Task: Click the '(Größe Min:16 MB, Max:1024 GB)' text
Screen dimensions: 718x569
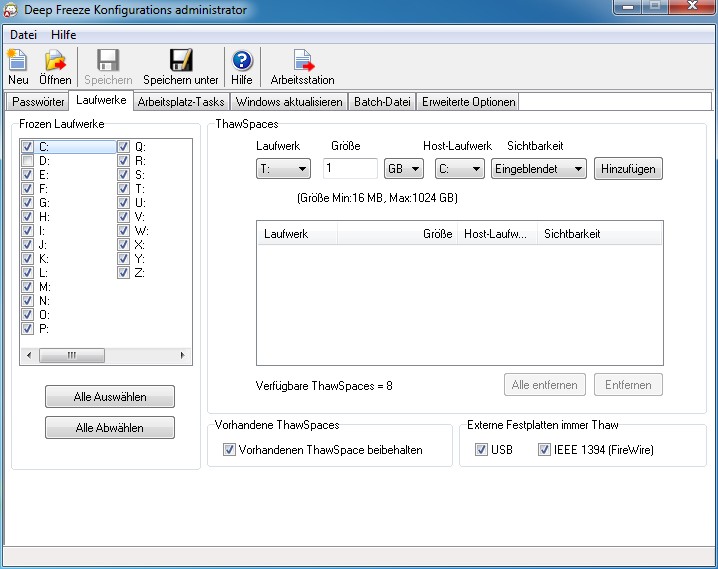Action: (377, 198)
